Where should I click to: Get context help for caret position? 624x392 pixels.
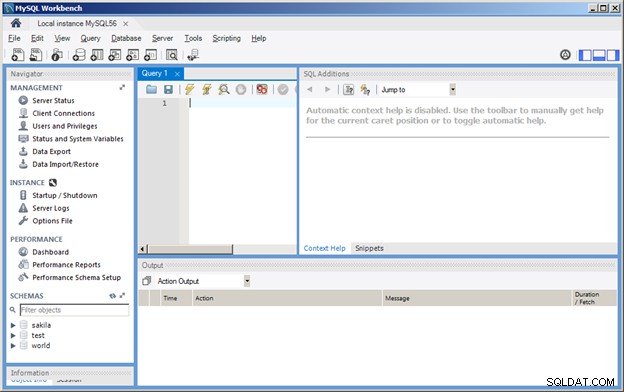[x=349, y=90]
